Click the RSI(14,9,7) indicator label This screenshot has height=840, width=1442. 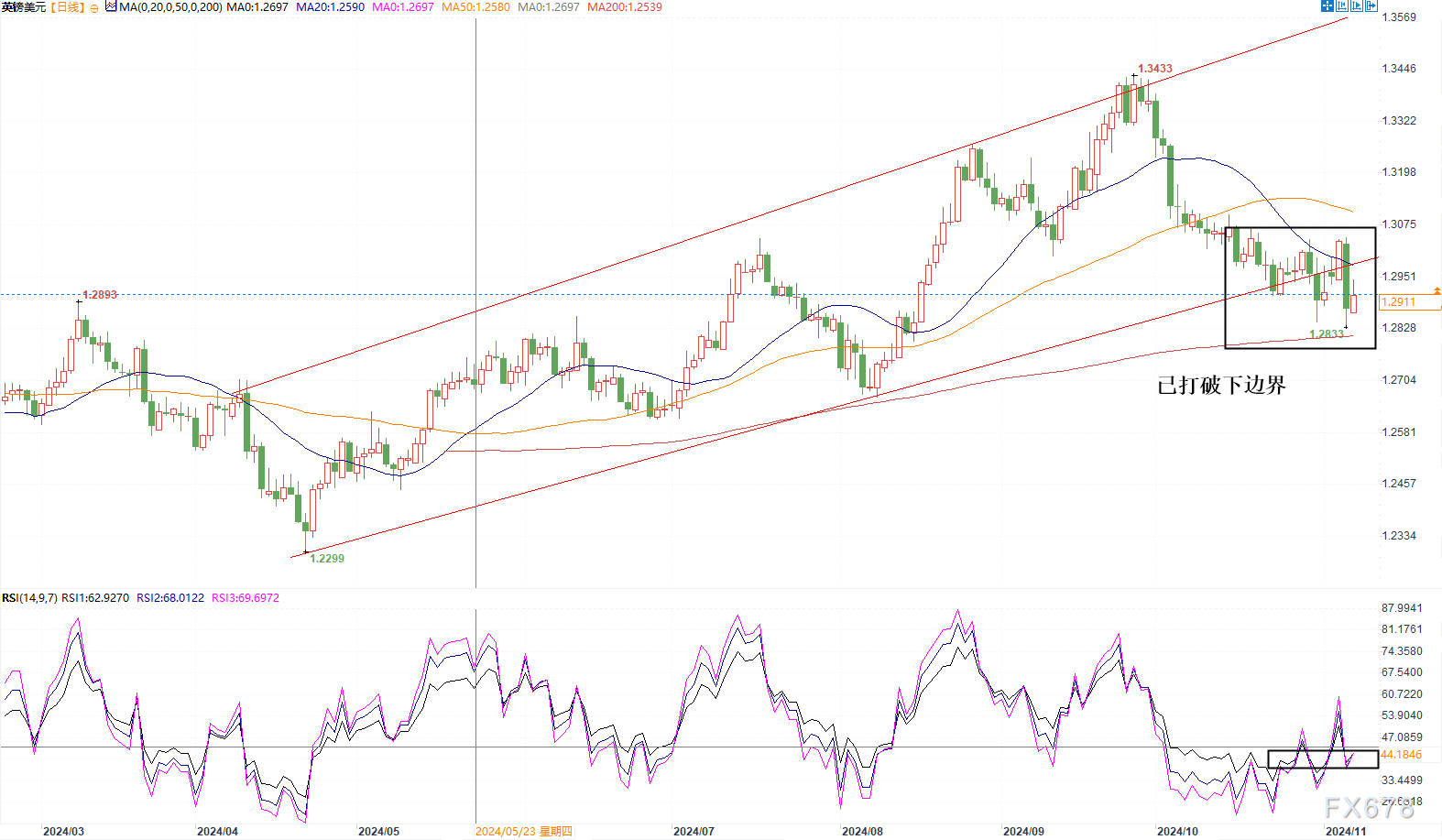pyautogui.click(x=29, y=598)
